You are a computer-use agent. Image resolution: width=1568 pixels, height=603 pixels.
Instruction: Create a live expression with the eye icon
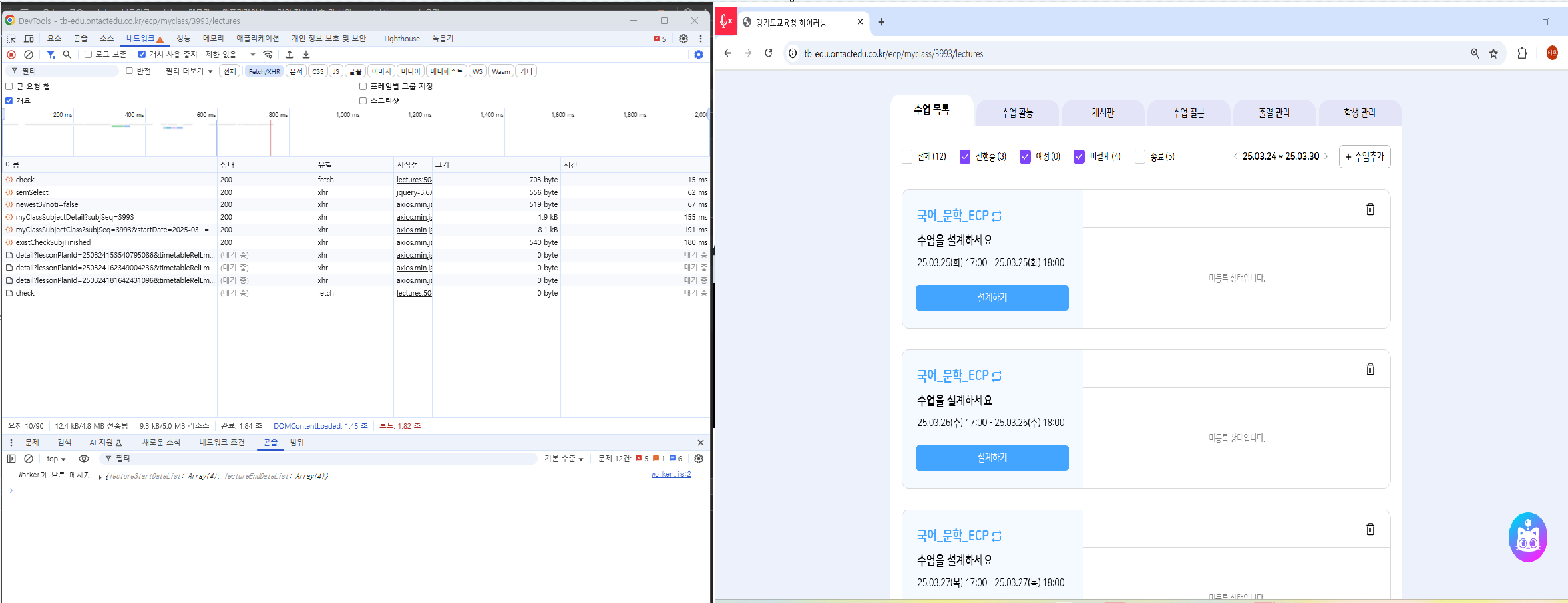pyautogui.click(x=84, y=459)
